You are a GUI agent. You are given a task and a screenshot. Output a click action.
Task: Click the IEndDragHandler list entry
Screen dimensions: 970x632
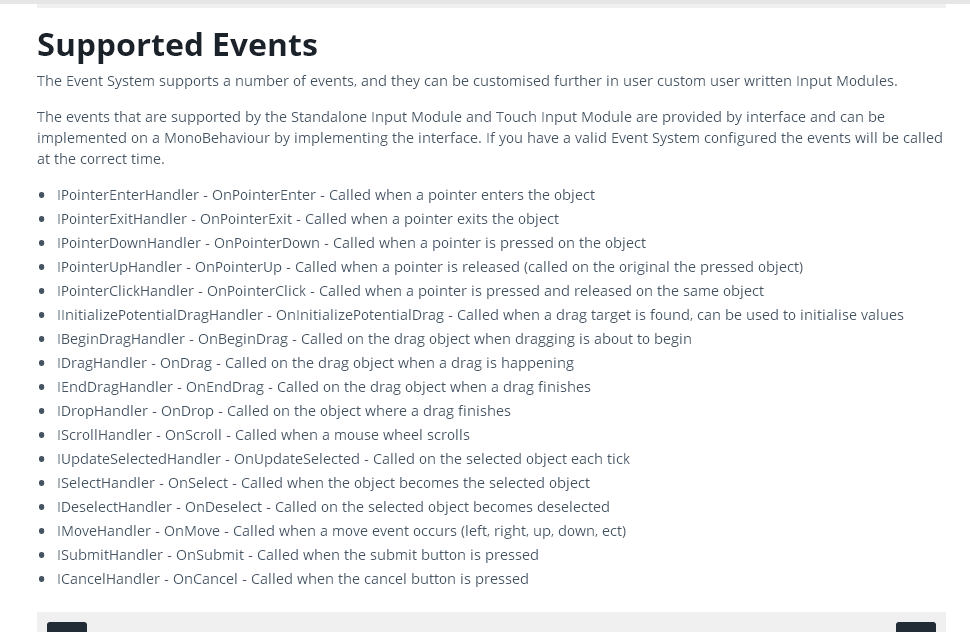(323, 387)
